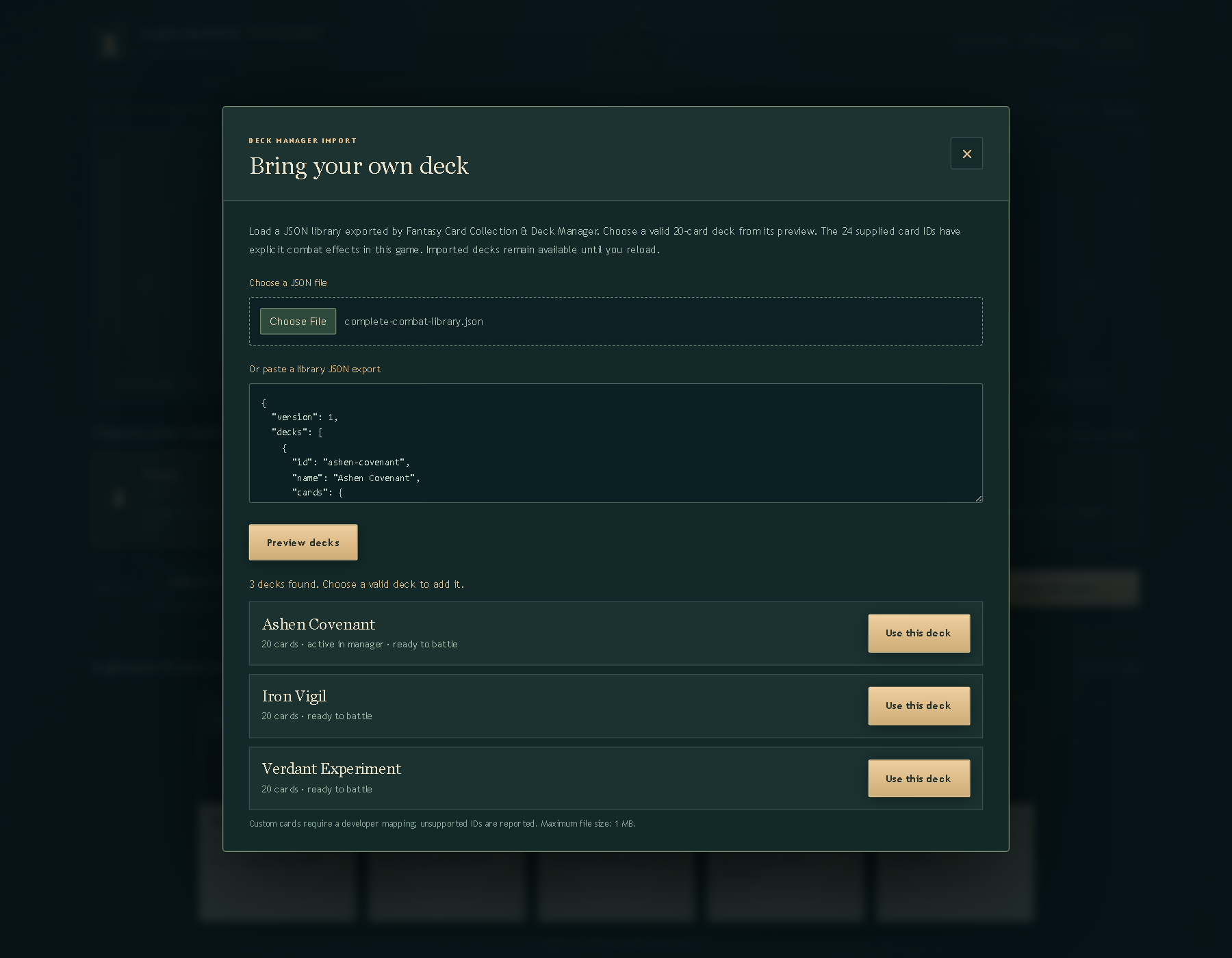Use the Verdant Experiment deck
Image resolution: width=1232 pixels, height=958 pixels.
point(919,779)
